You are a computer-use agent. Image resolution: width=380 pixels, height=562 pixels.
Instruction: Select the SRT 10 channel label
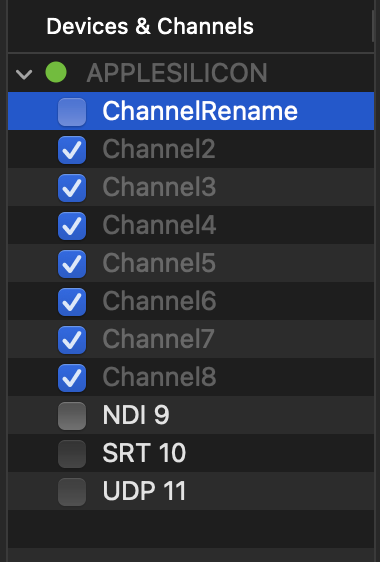[x=144, y=453]
